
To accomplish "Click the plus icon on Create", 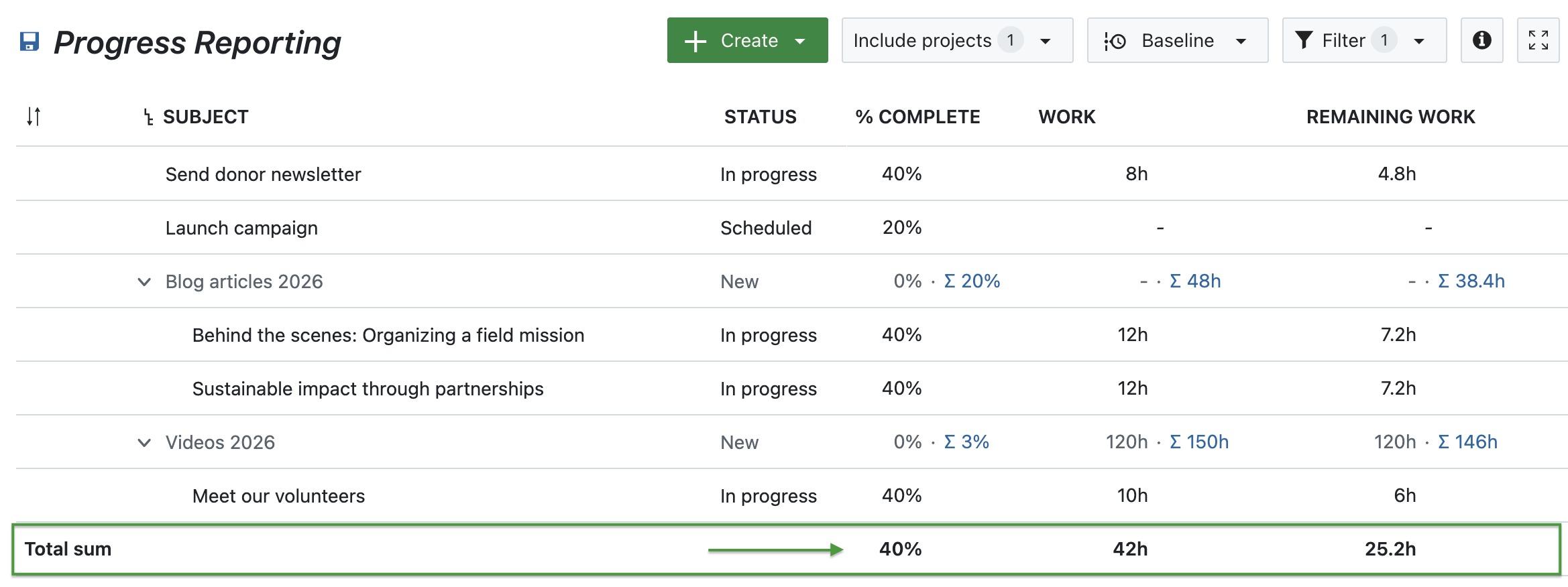I will point(695,41).
